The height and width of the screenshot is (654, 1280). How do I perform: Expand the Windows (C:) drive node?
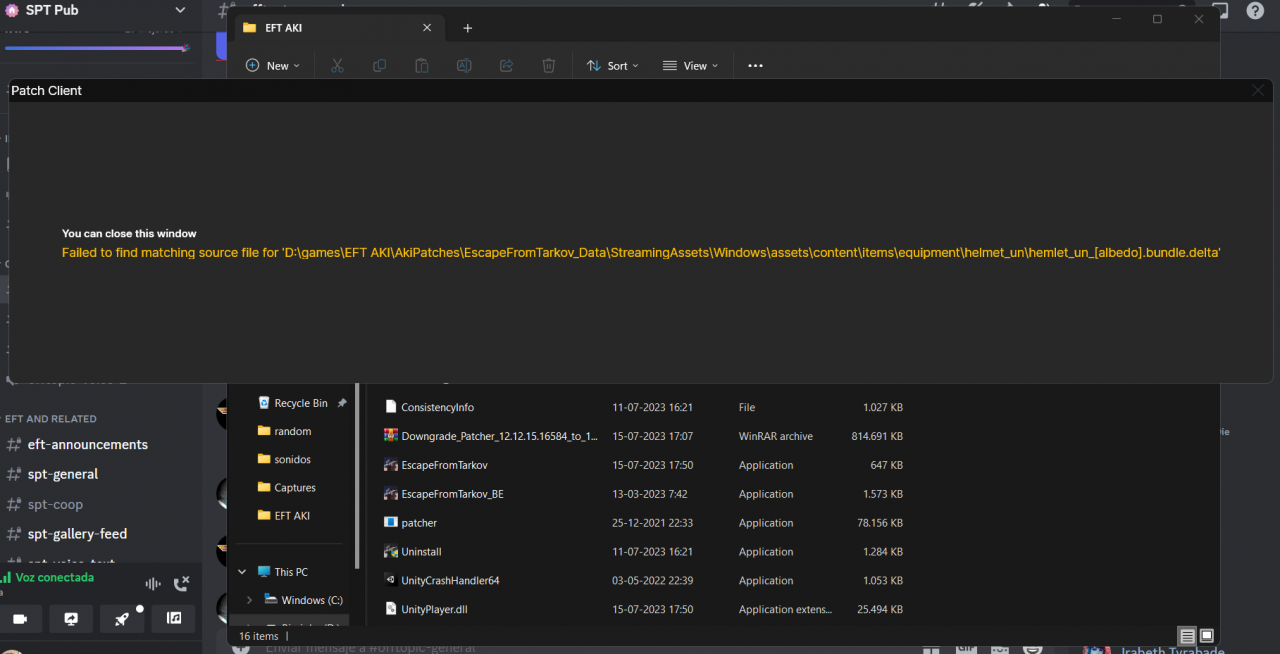(249, 600)
